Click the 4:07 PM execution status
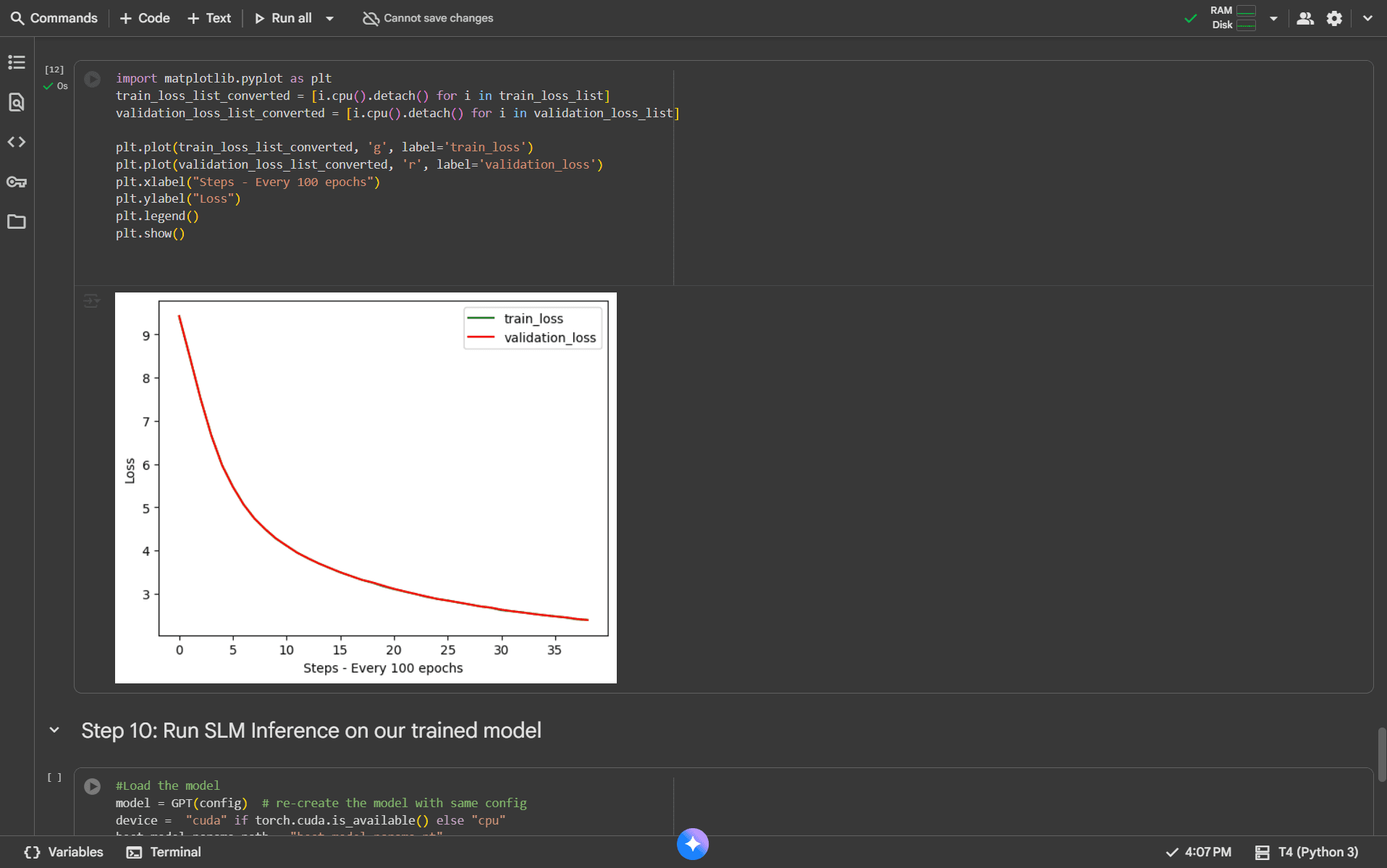1387x868 pixels. 1198,852
